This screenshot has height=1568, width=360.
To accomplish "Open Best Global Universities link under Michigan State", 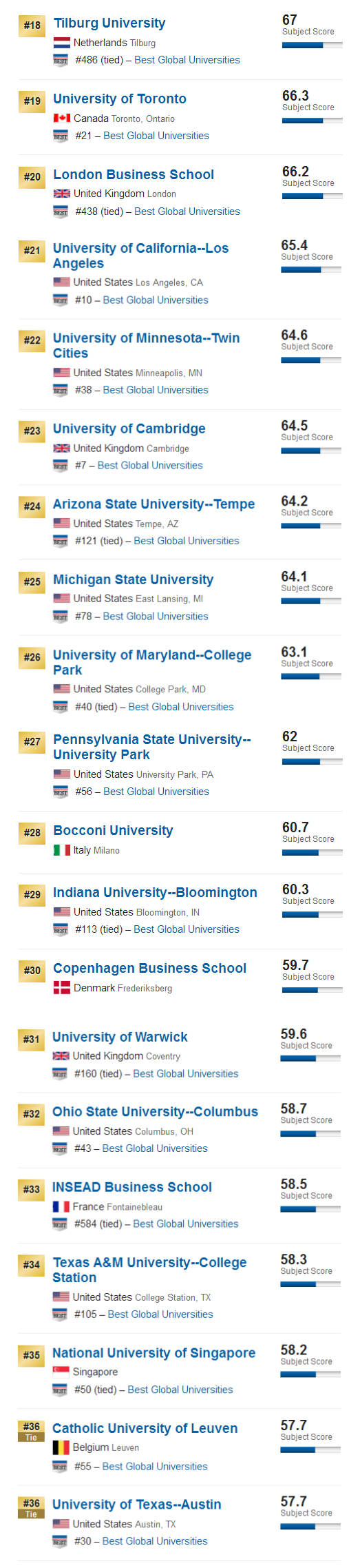I will 156,617.
